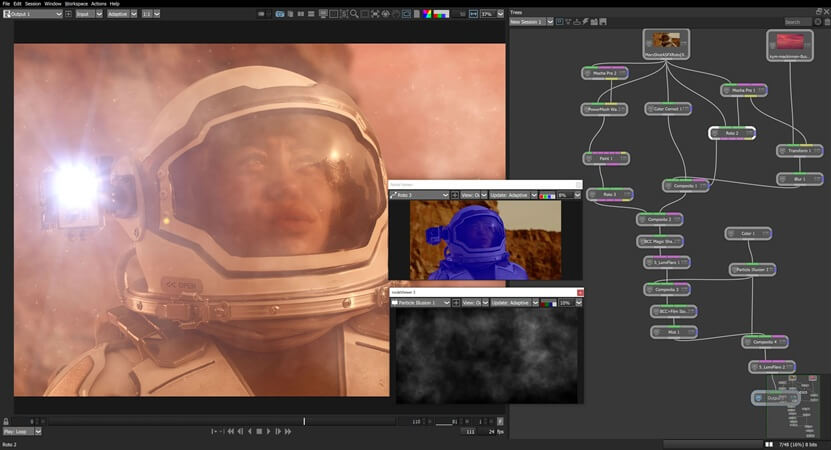Select the Composite 3 node

[667, 289]
